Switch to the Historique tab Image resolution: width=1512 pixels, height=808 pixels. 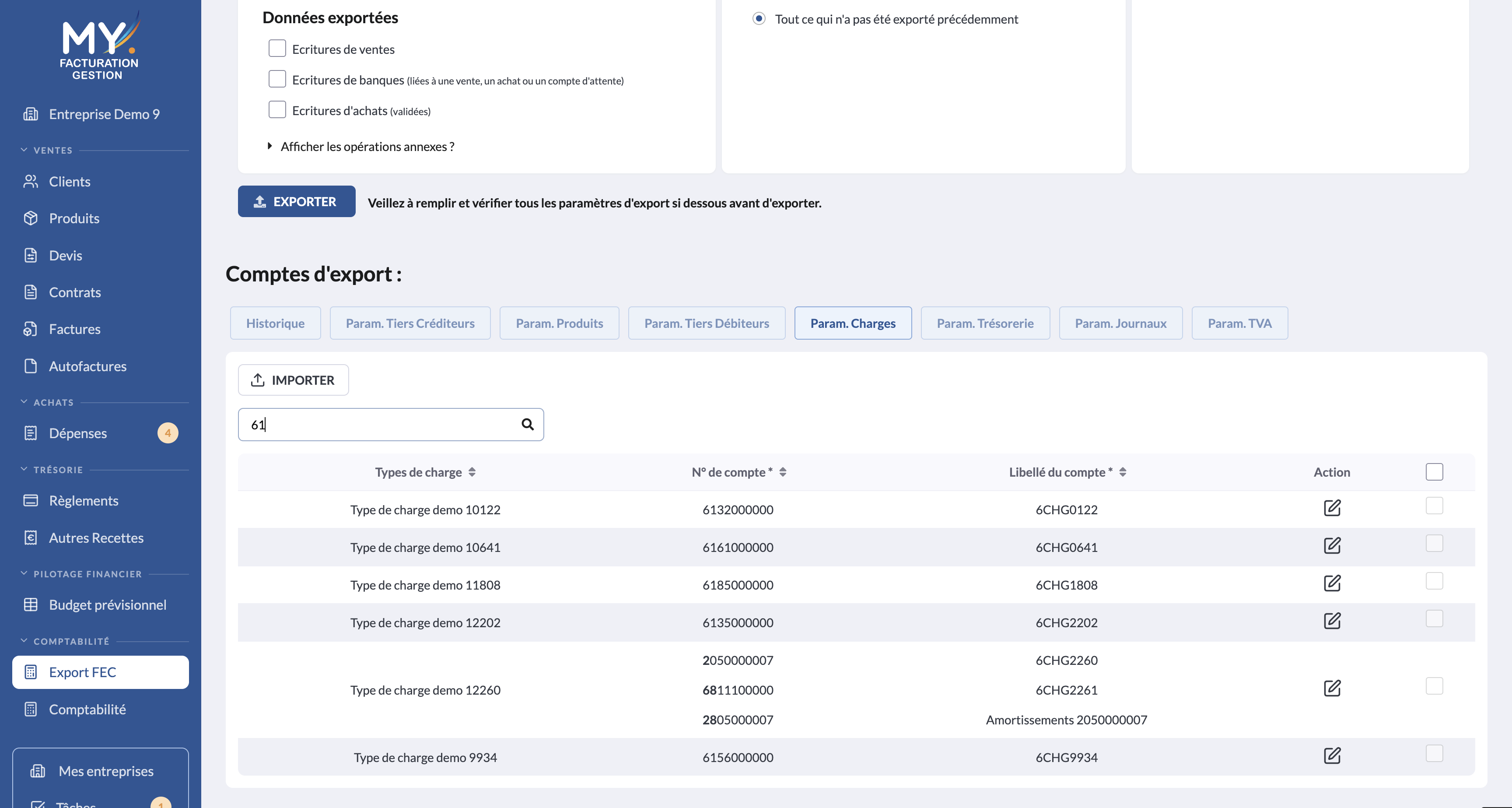coord(275,323)
